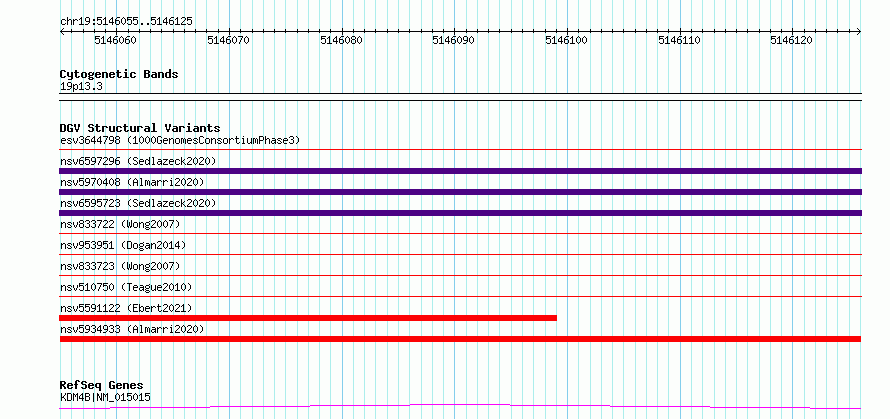This screenshot has height=419, width=890.
Task: Click the DGV Structural Variants track title
Action: [x=140, y=128]
